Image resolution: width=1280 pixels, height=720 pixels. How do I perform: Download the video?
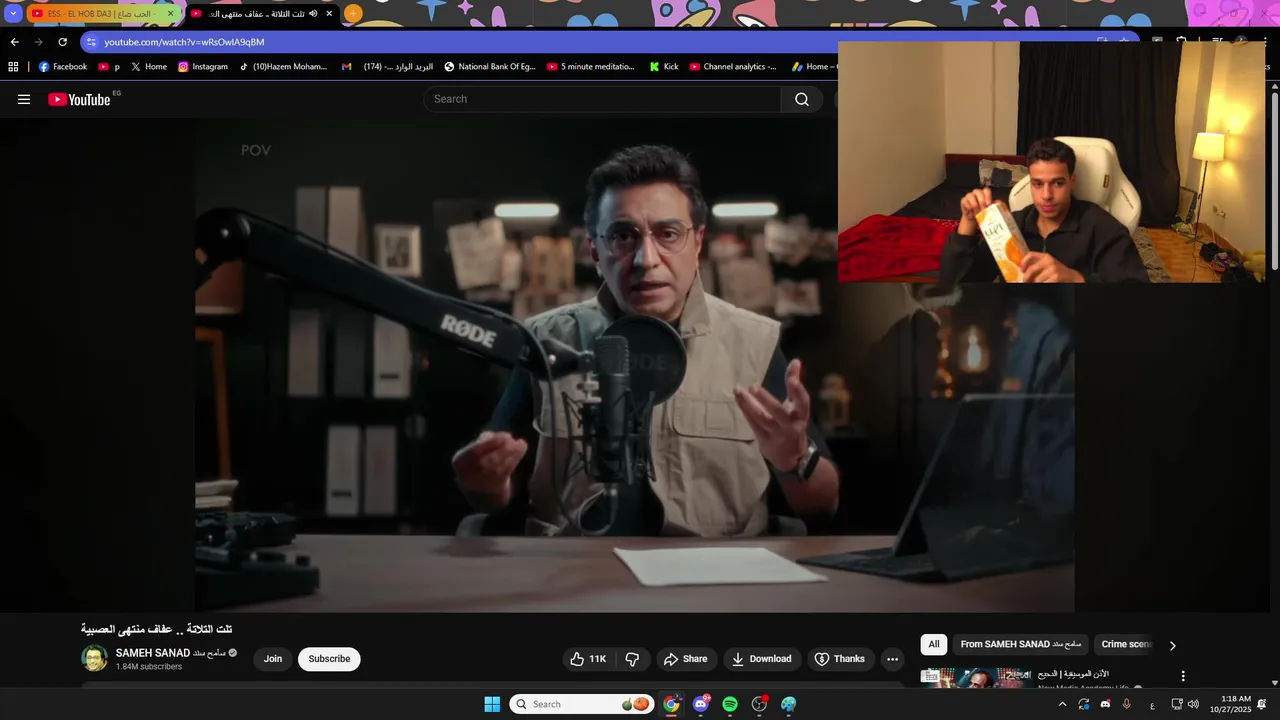[762, 659]
